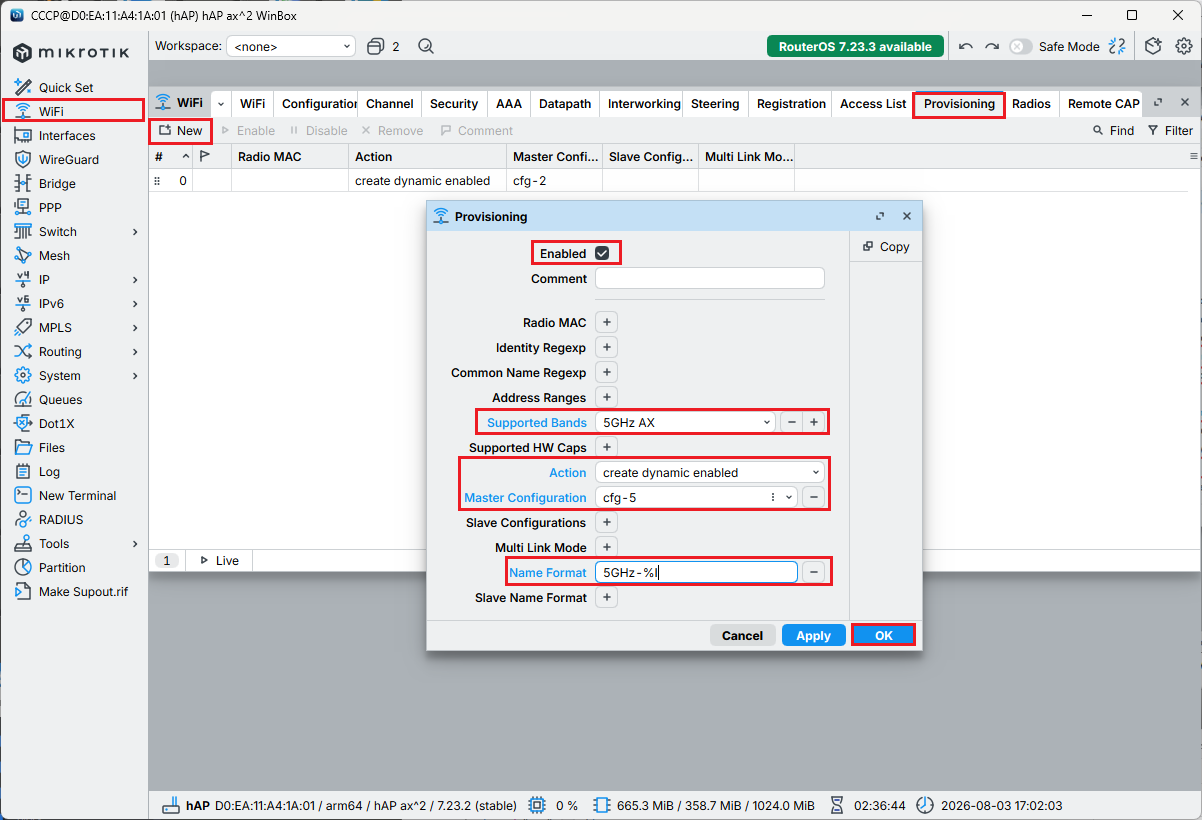This screenshot has height=820, width=1202.
Task: Click OK in the Provisioning dialog
Action: point(883,635)
